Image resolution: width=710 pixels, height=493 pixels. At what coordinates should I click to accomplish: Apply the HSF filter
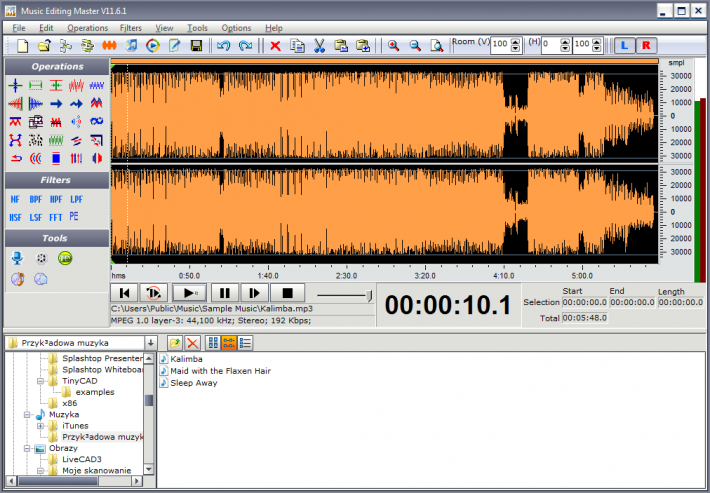pos(15,217)
